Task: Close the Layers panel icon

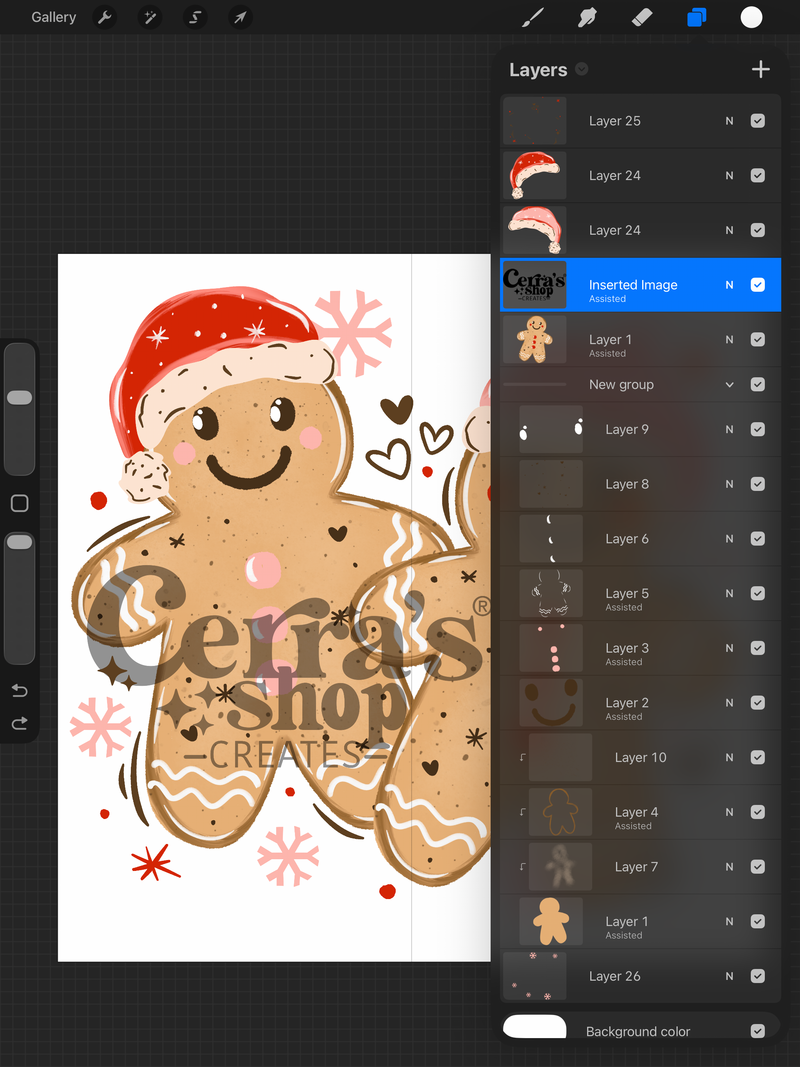Action: pos(697,17)
